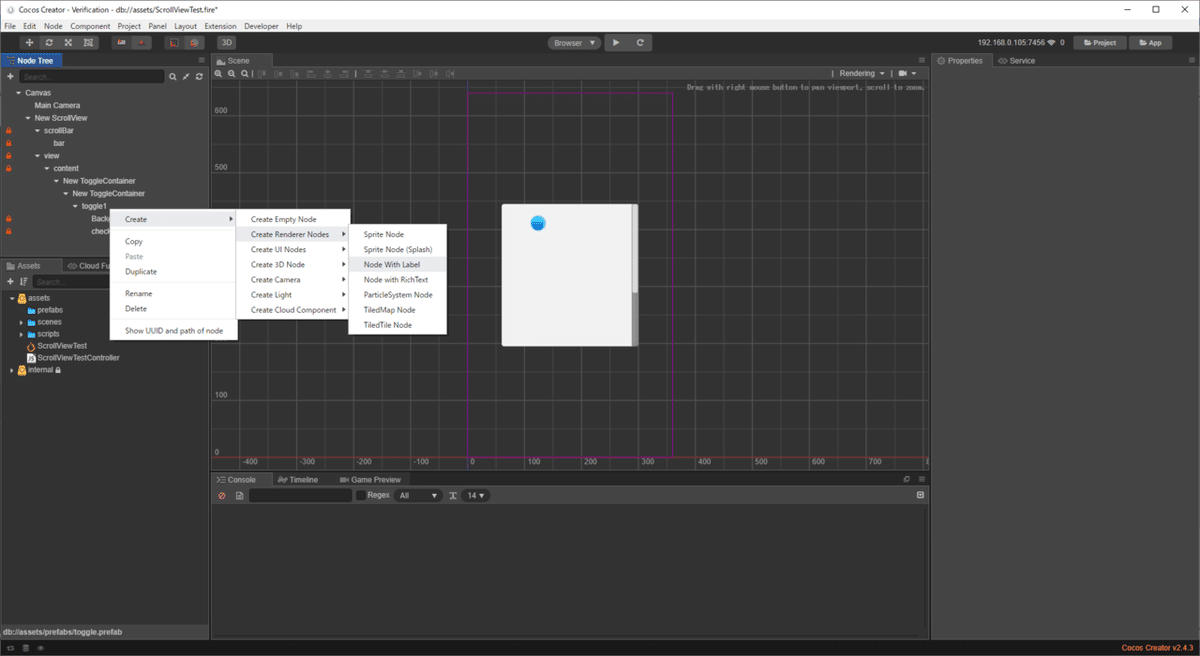This screenshot has width=1200, height=656.
Task: Open the Extension menu
Action: [x=220, y=26]
